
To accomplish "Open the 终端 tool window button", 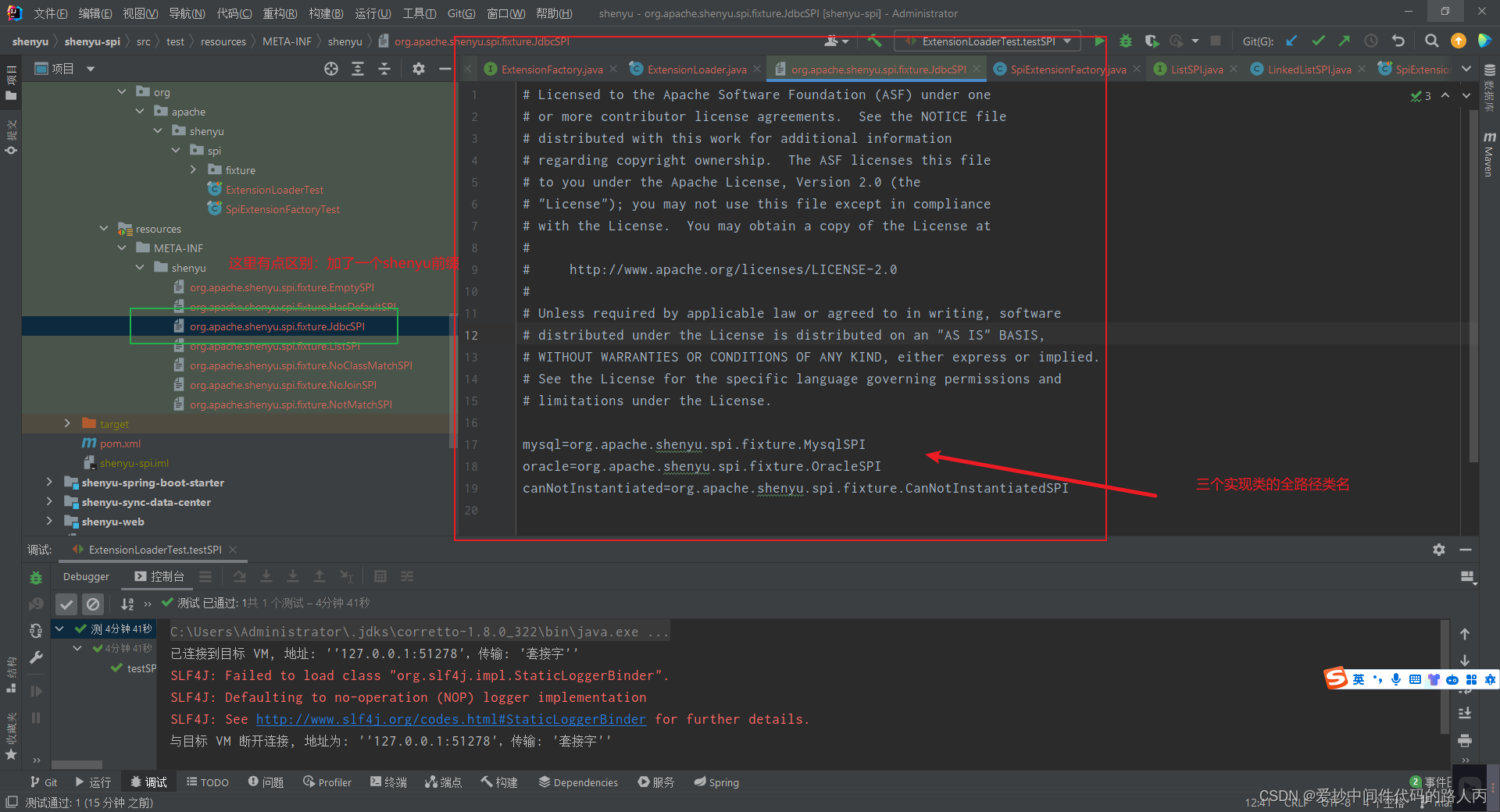I will 388,782.
